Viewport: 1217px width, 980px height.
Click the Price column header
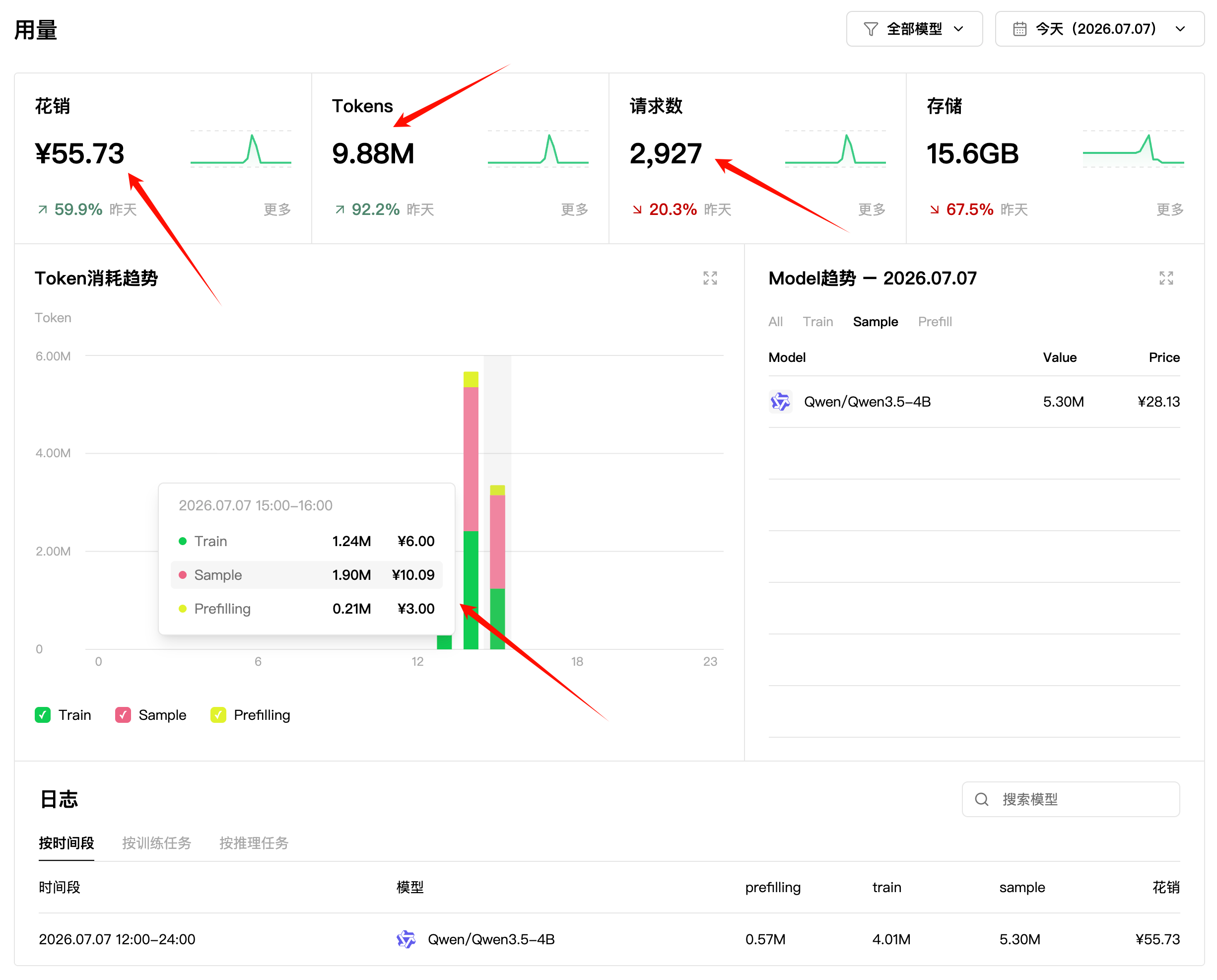1164,357
